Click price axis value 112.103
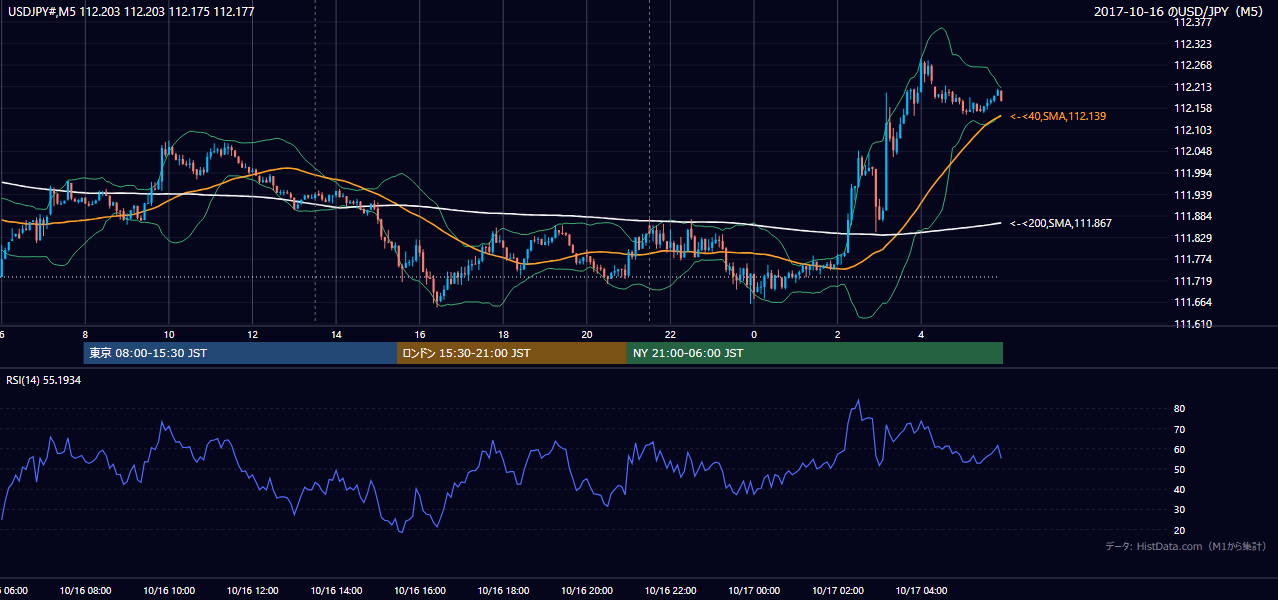 coord(1192,130)
